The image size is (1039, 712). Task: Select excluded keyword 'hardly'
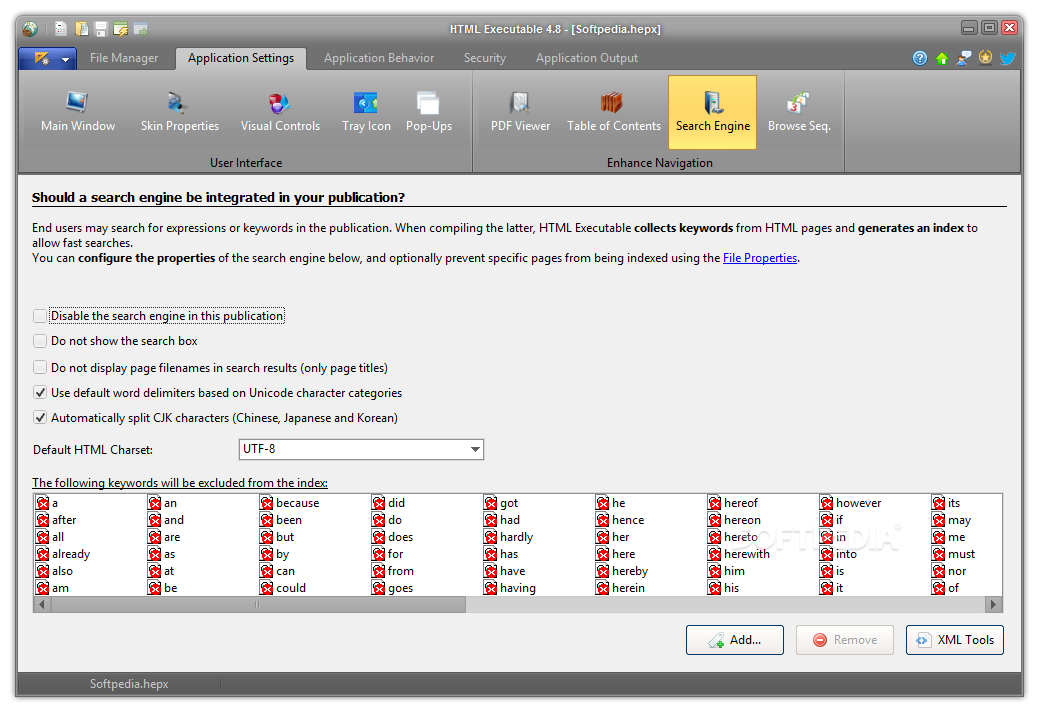point(516,537)
